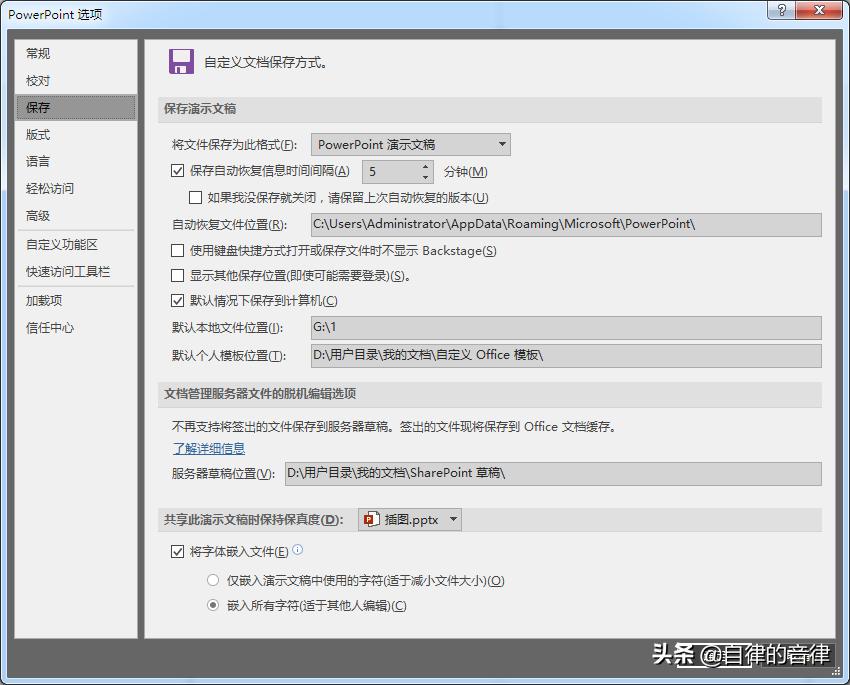Select 嵌入所有字符 radio option
850x685 pixels.
click(x=213, y=605)
